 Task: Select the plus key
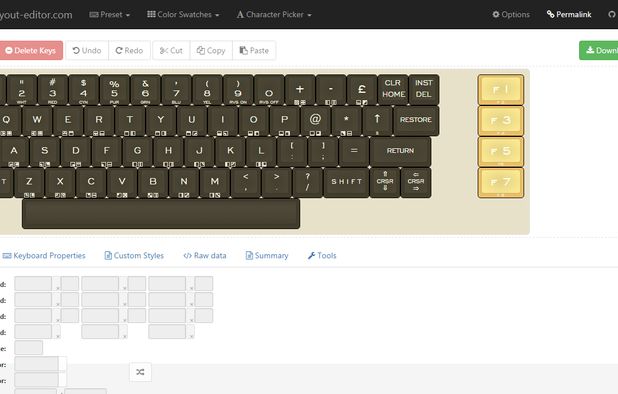click(300, 89)
